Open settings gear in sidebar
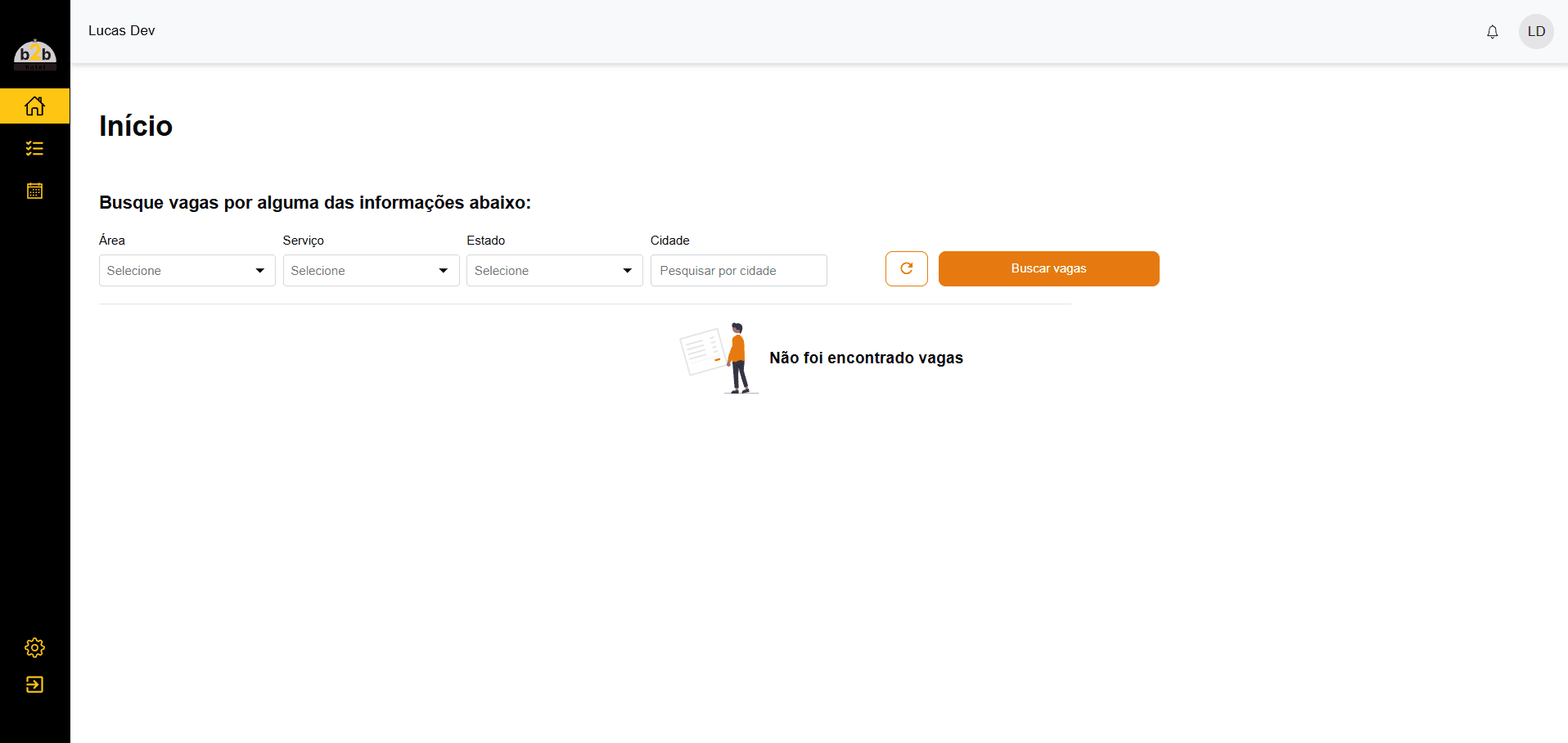Screen dimensions: 1568x743 pyautogui.click(x=34, y=647)
